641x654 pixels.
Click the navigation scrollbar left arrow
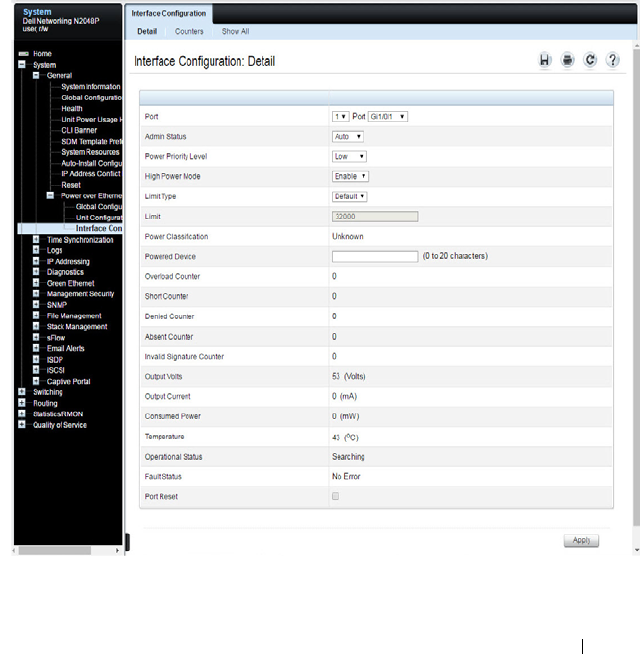pos(14,551)
